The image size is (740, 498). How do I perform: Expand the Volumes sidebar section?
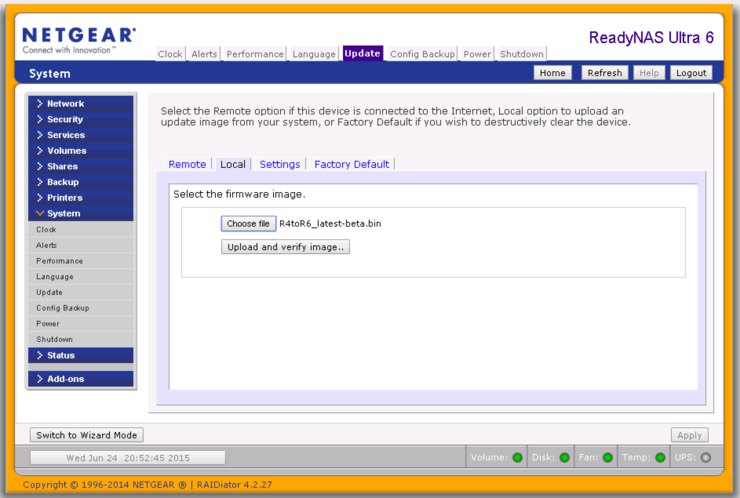point(81,151)
